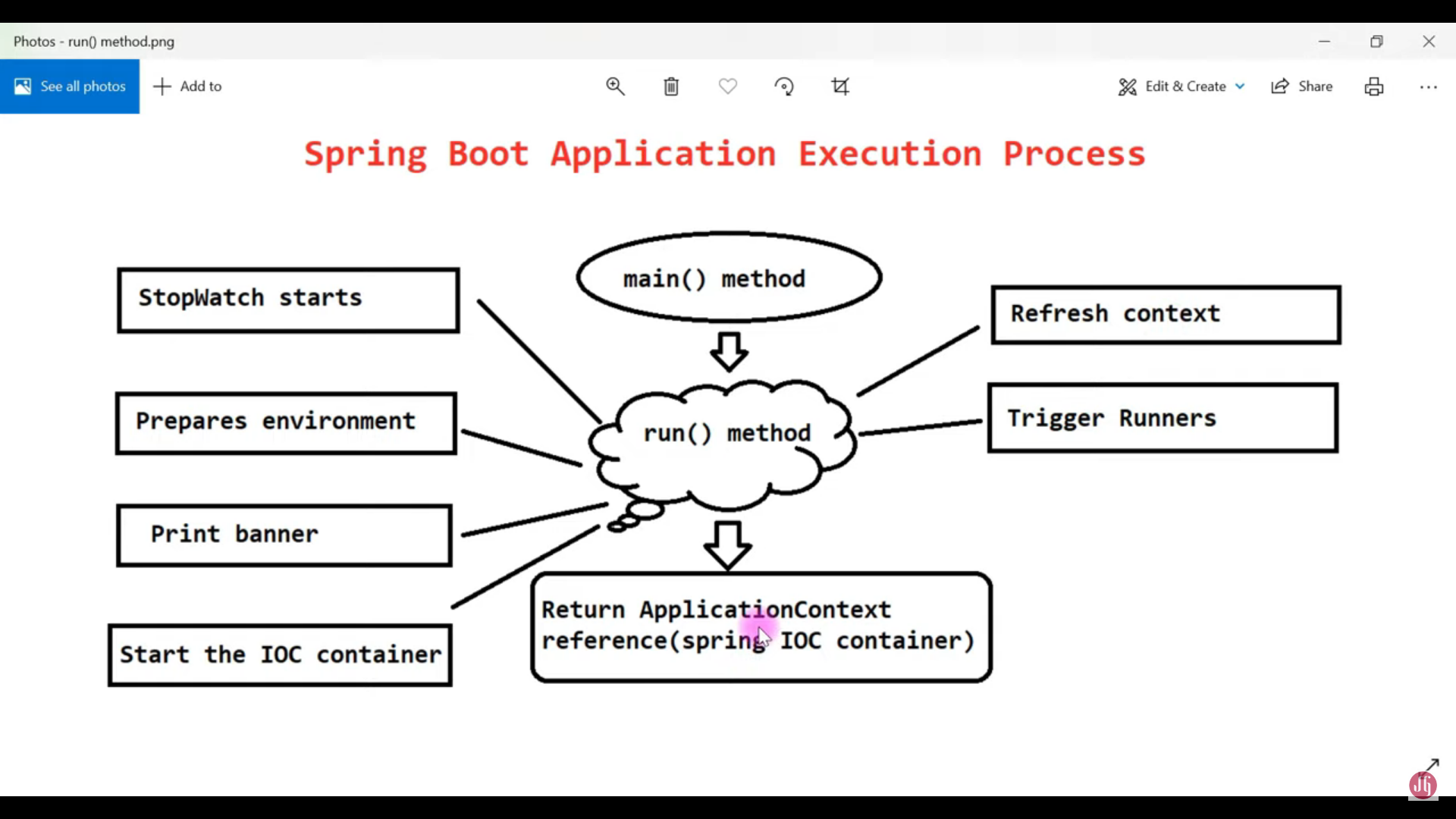Screen dimensions: 1456x819
Task: Click the Share icon button
Action: coord(1280,86)
